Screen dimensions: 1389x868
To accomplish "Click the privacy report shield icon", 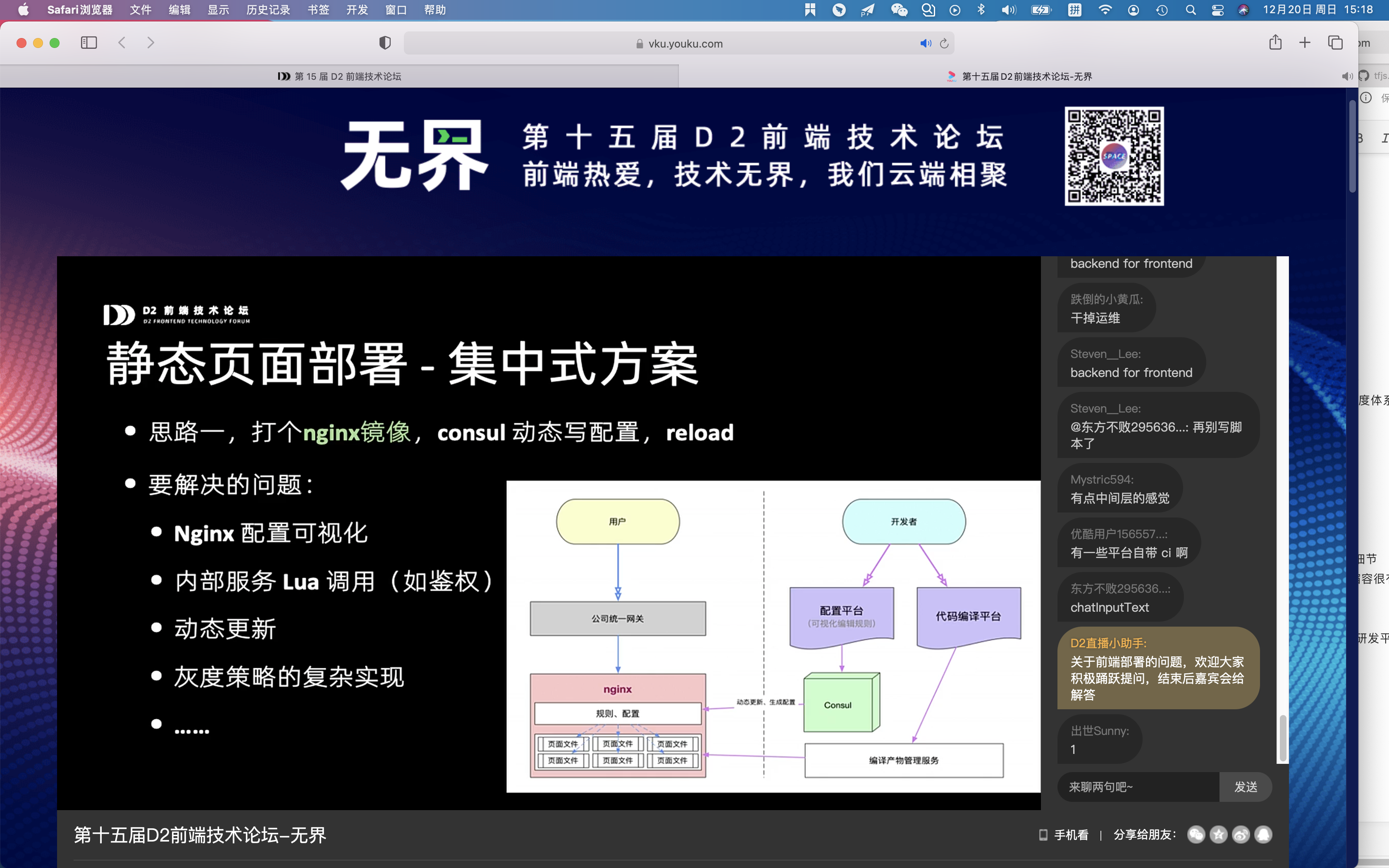I will [384, 43].
